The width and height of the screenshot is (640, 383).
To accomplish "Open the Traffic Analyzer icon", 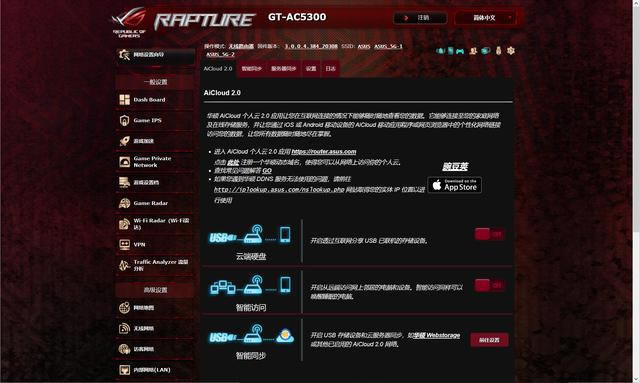I will (x=124, y=265).
